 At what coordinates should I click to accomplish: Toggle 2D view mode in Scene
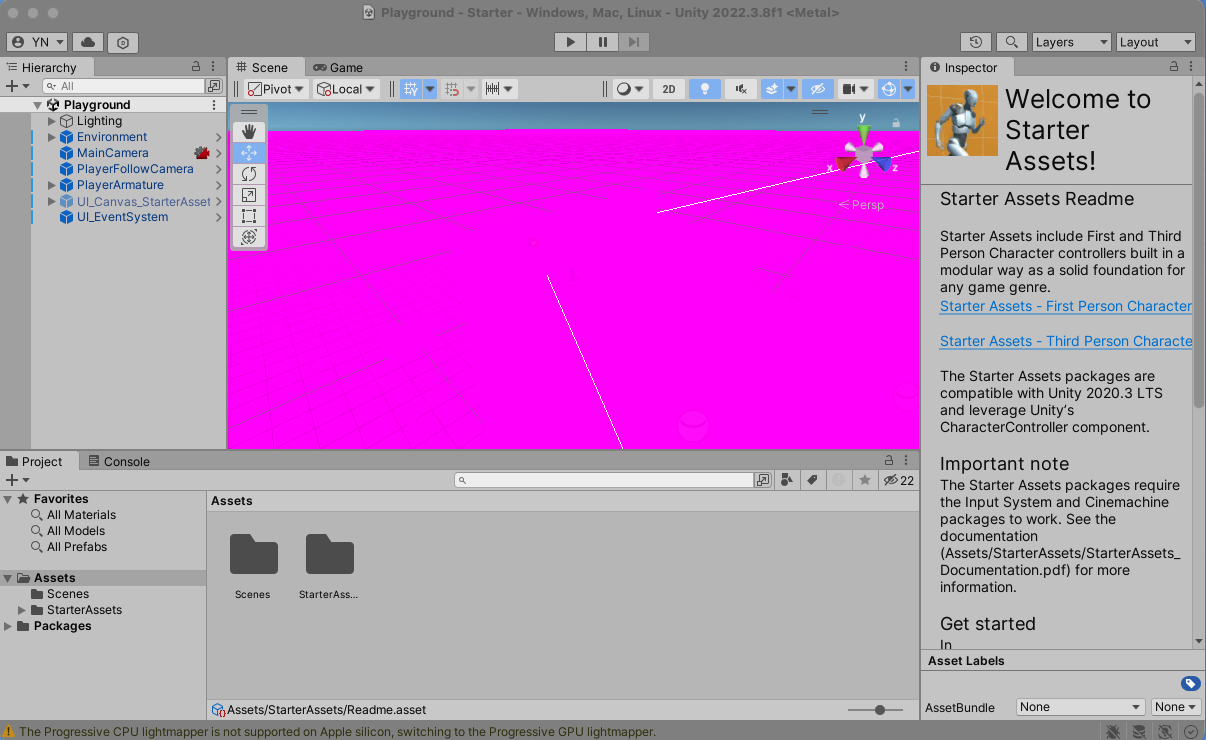tap(669, 89)
